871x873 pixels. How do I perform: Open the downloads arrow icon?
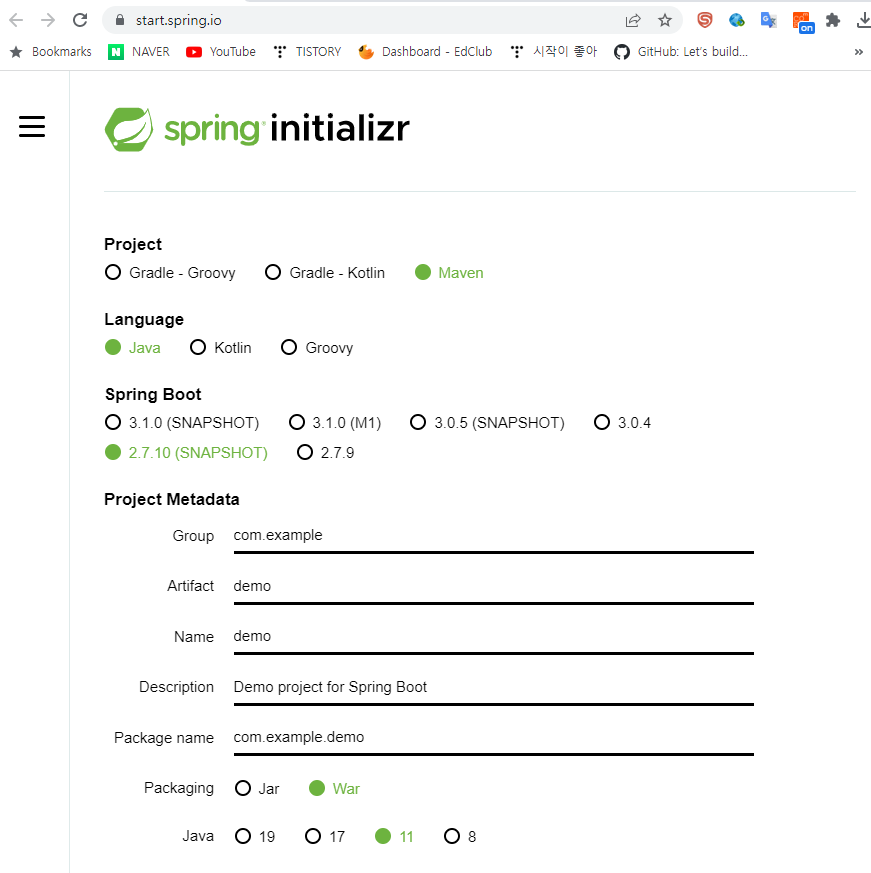coord(863,21)
